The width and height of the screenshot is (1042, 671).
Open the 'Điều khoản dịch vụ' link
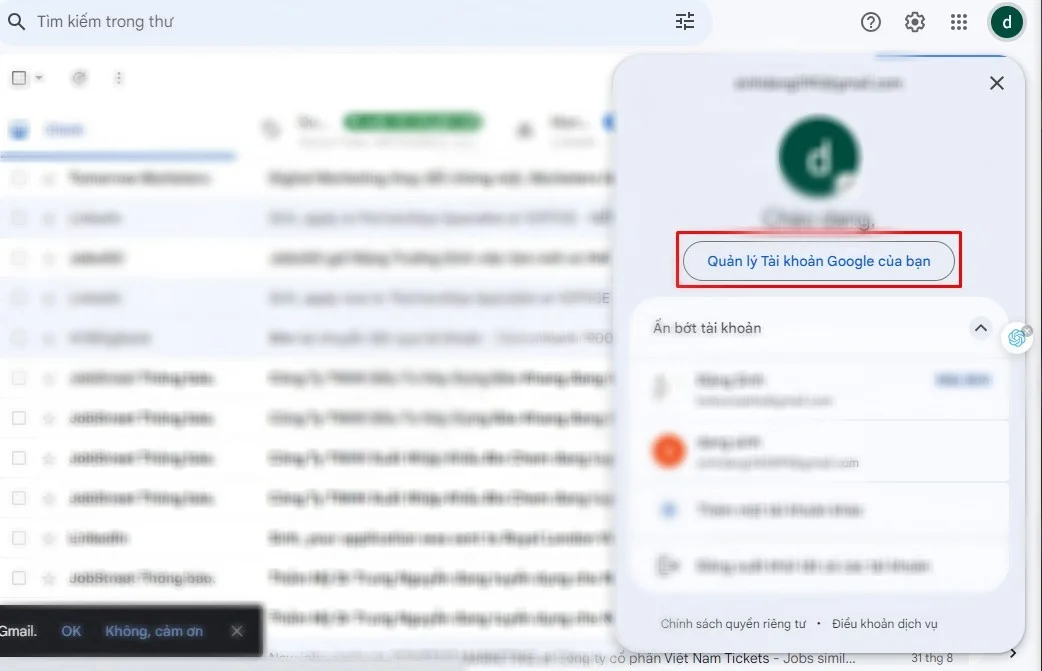click(884, 623)
